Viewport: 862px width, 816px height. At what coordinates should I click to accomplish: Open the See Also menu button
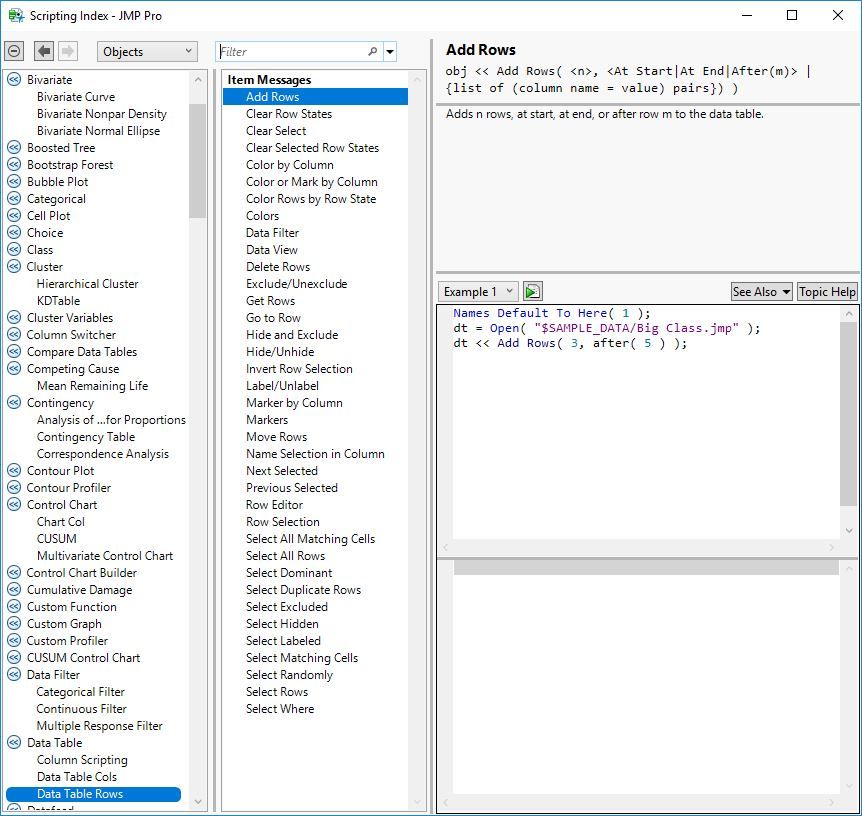(x=761, y=292)
